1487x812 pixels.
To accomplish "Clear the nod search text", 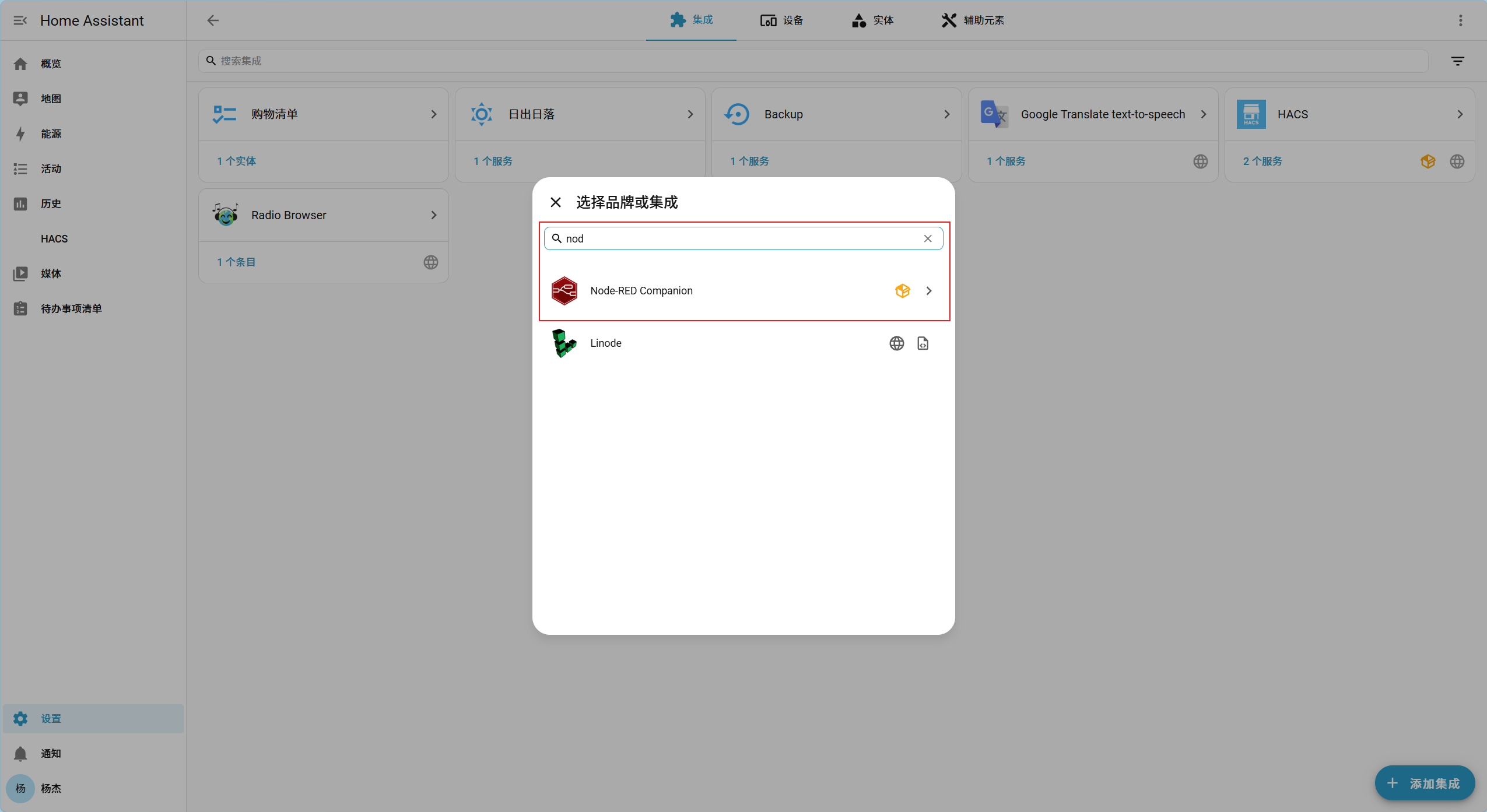I will pyautogui.click(x=927, y=238).
